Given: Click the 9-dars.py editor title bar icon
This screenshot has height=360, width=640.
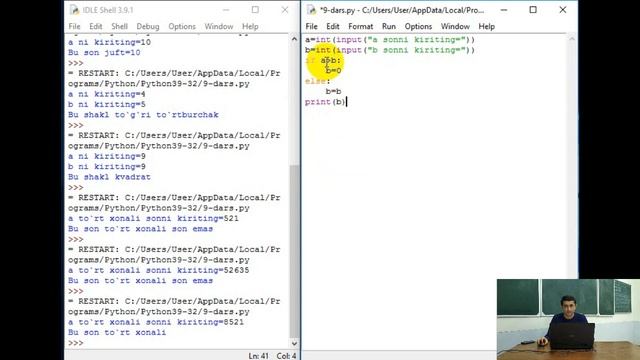Looking at the screenshot, I should (311, 10).
